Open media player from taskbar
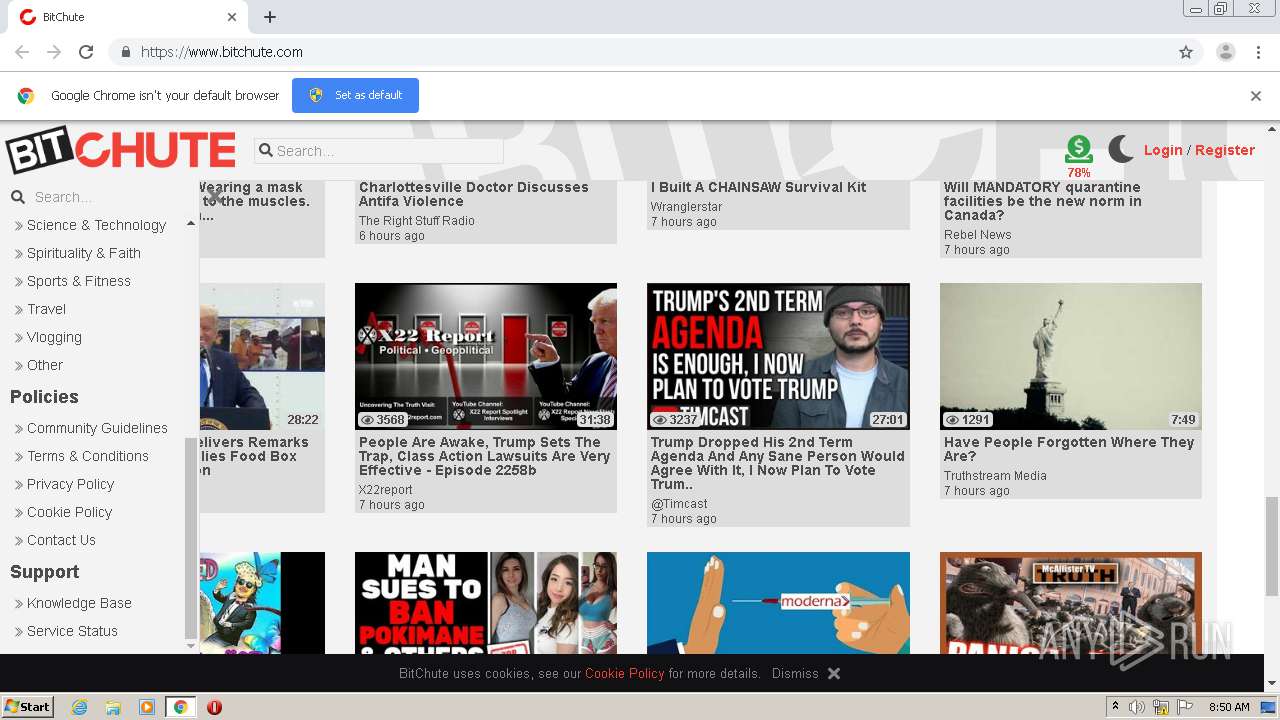 pyautogui.click(x=147, y=707)
